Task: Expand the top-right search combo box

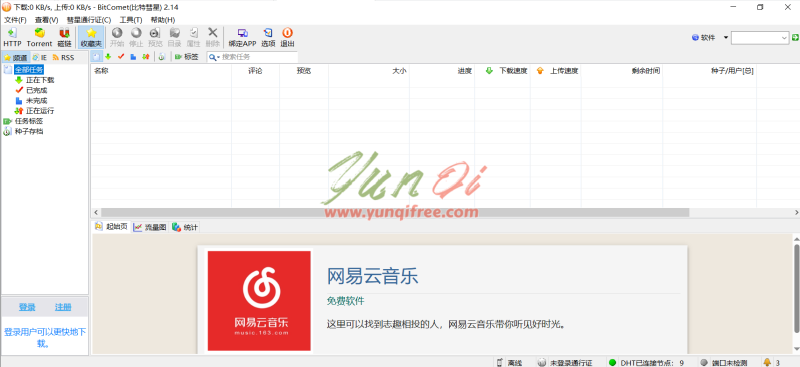Action: (x=785, y=38)
